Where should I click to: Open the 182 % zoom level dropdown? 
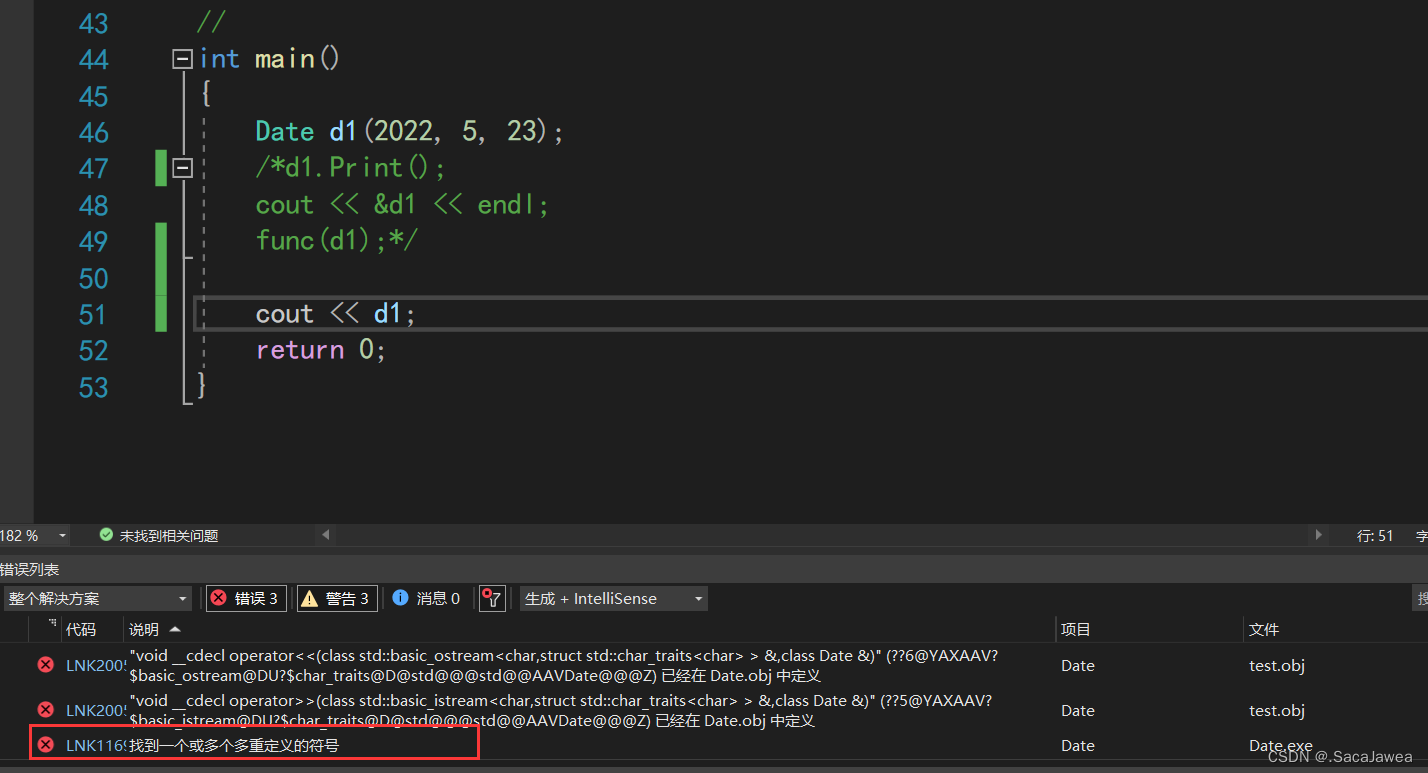click(63, 536)
